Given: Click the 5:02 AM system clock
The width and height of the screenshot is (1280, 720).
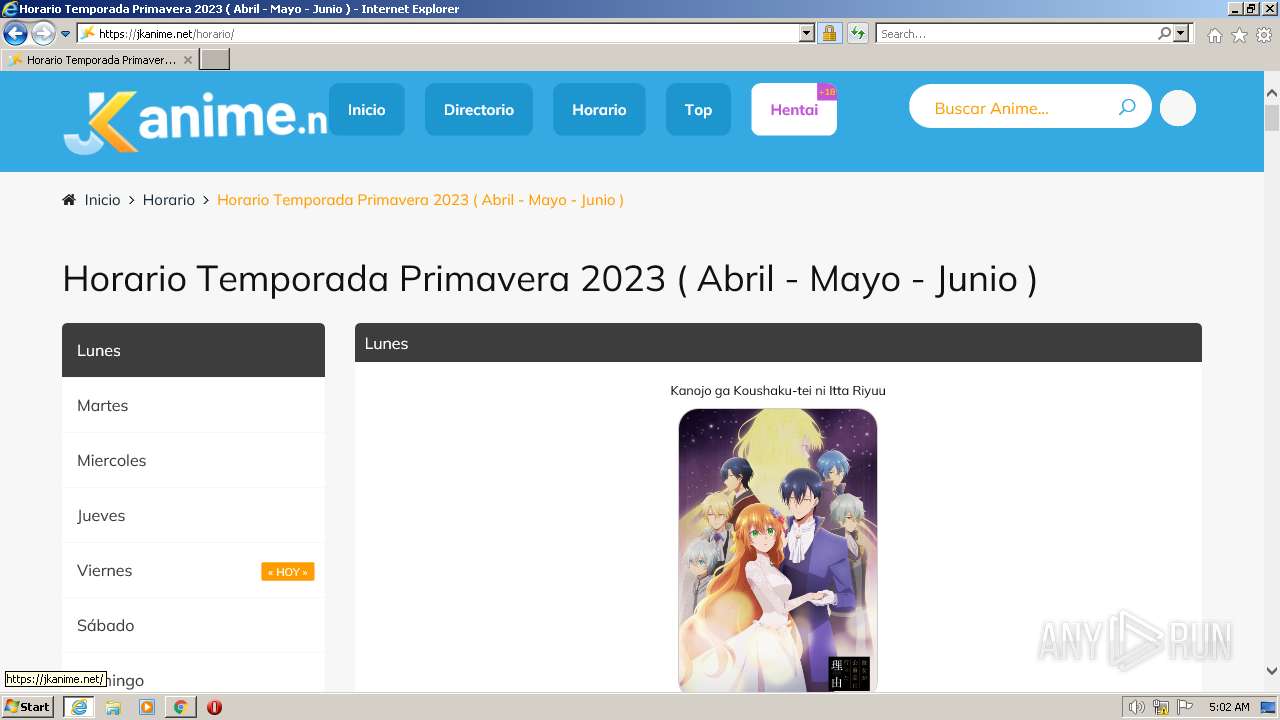Looking at the screenshot, I should point(1228,707).
